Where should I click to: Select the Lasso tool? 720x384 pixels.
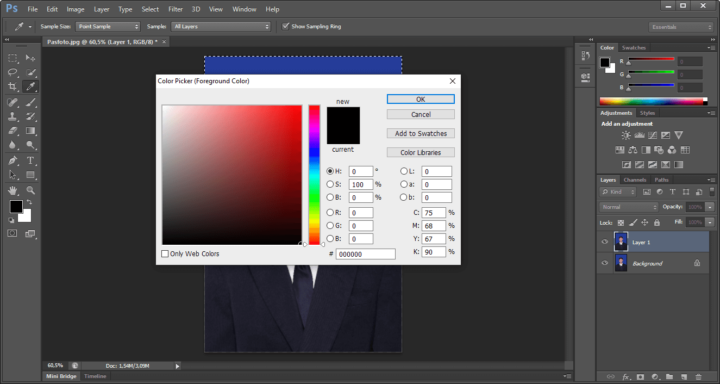[13, 72]
